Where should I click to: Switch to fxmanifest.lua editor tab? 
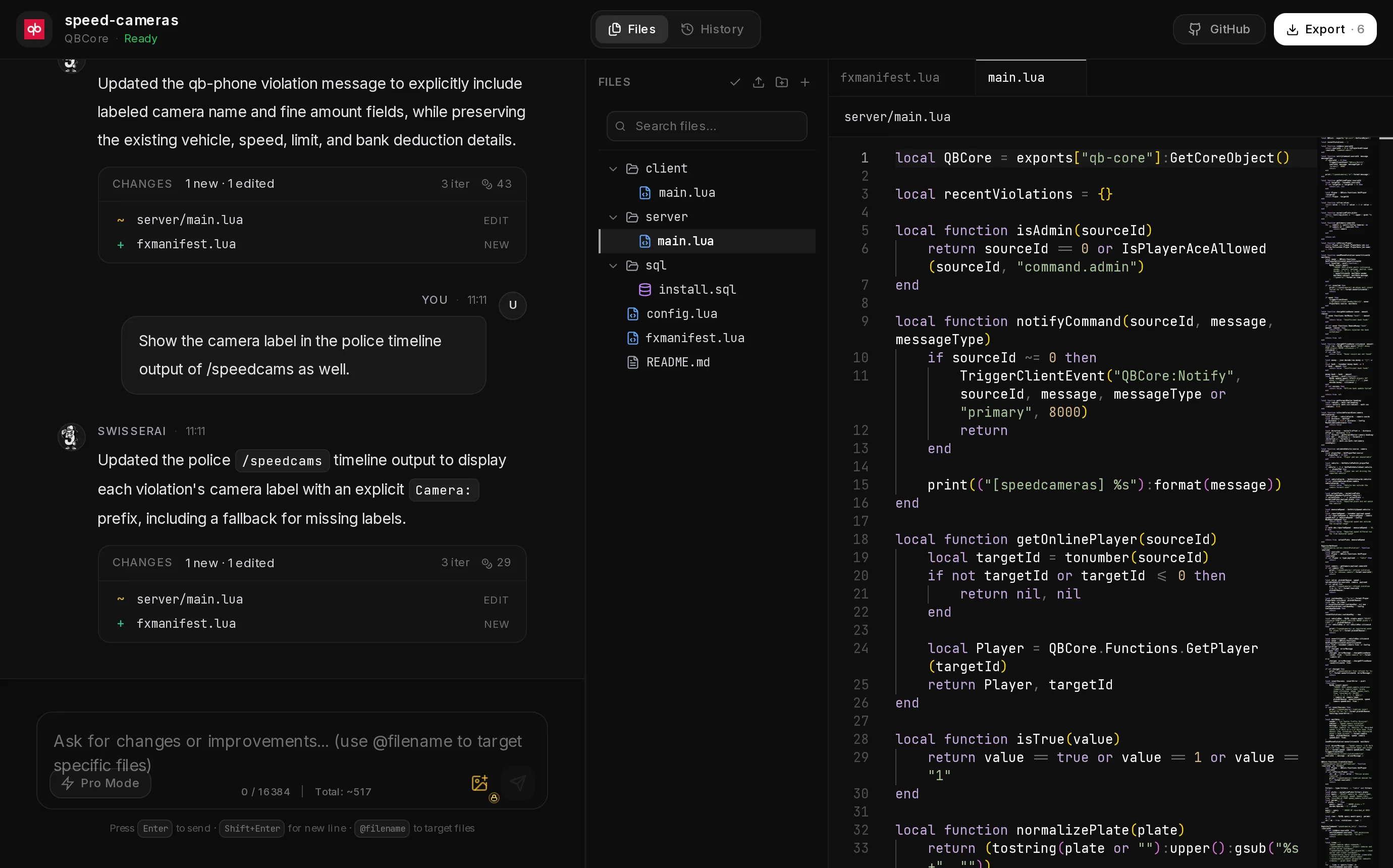[902, 78]
